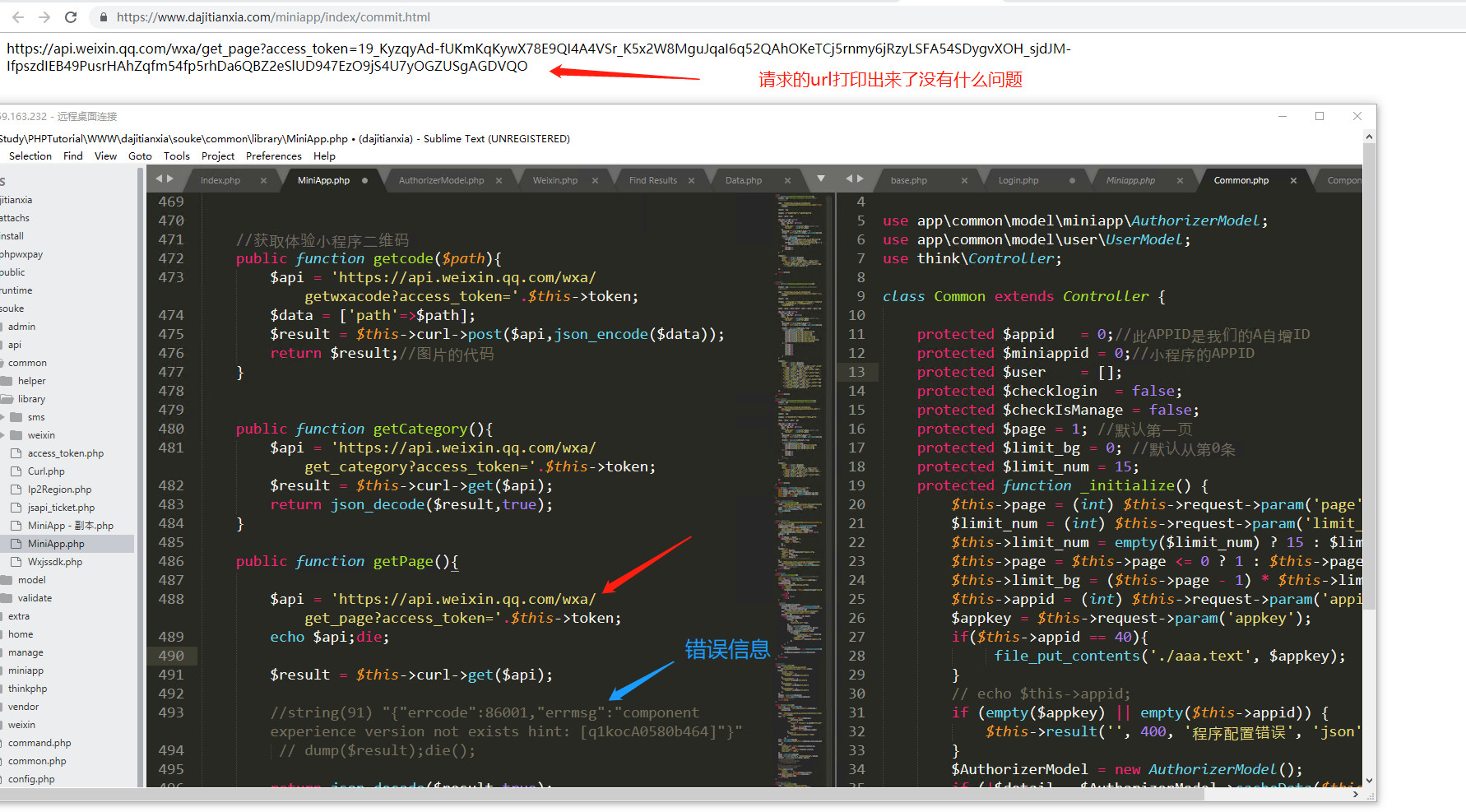Switch to the base.php tab

click(x=909, y=180)
